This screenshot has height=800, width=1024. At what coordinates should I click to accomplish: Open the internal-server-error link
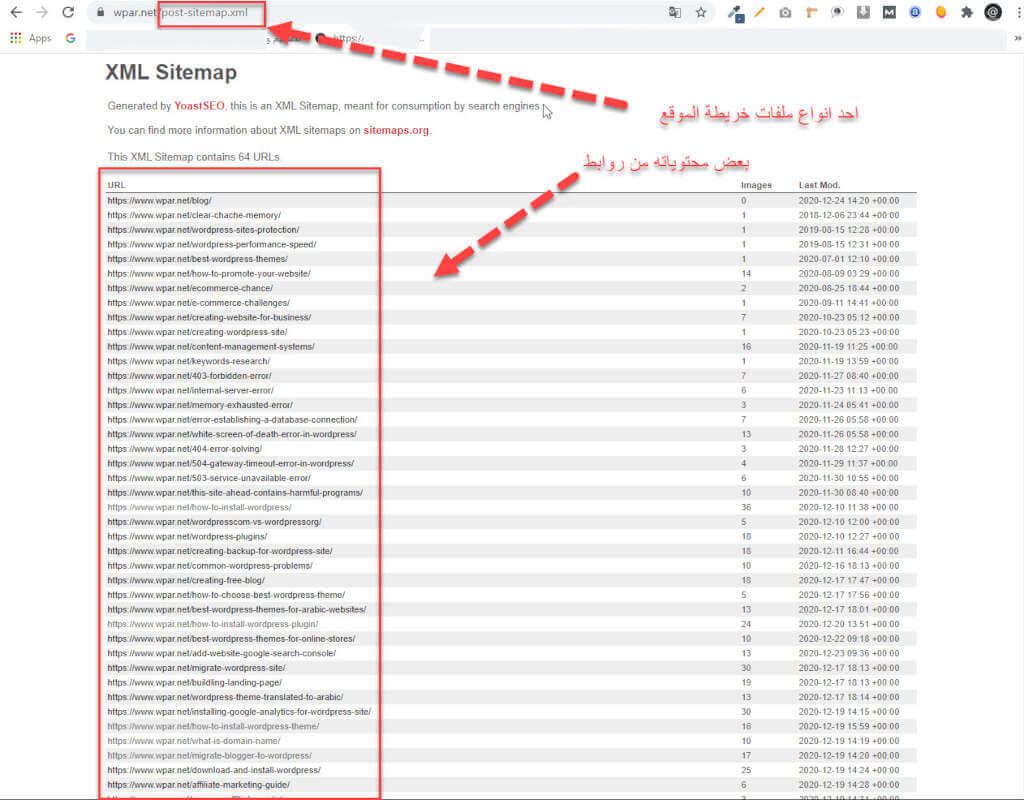tap(191, 391)
